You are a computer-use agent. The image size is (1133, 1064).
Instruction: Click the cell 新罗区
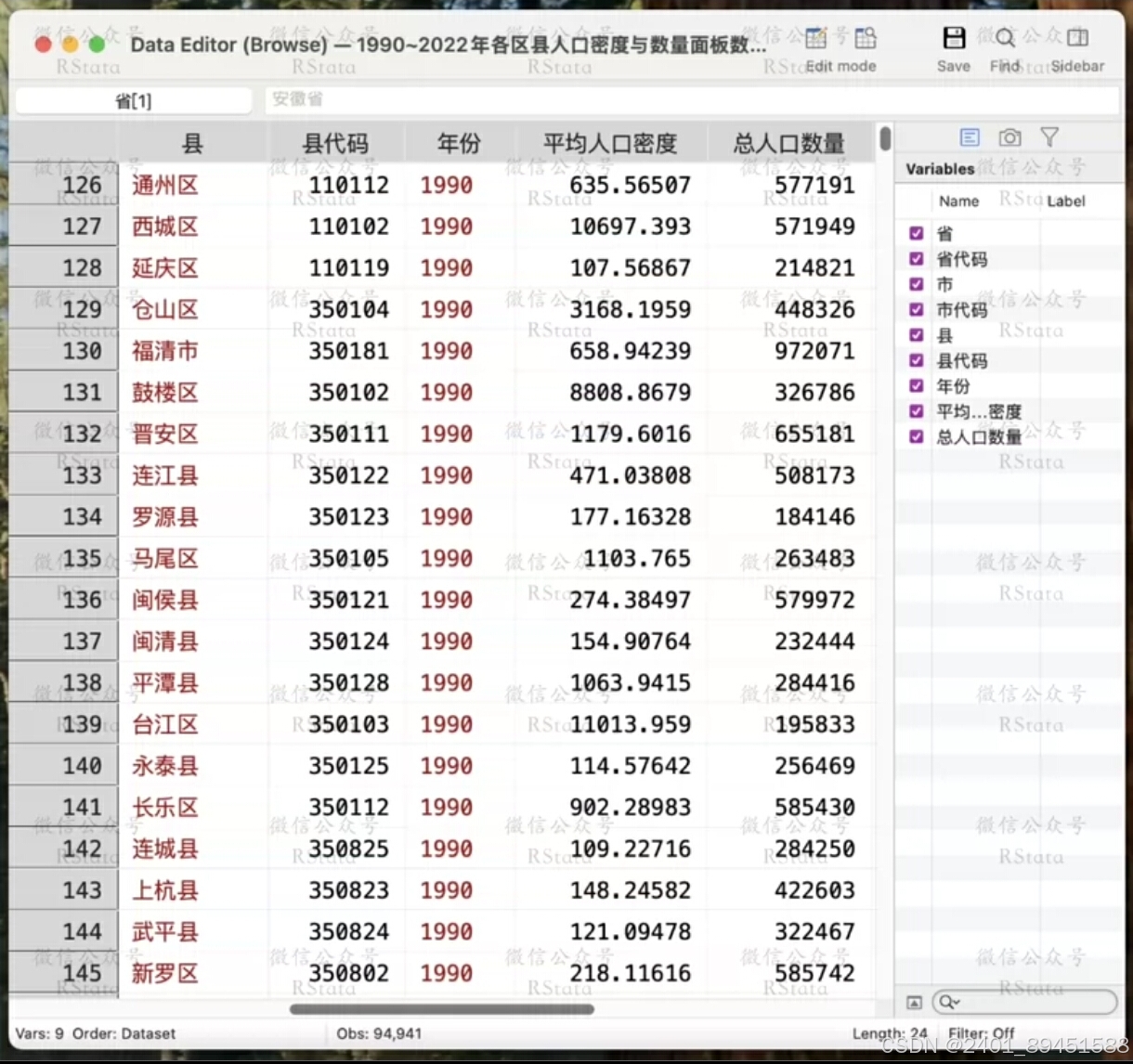tap(165, 973)
